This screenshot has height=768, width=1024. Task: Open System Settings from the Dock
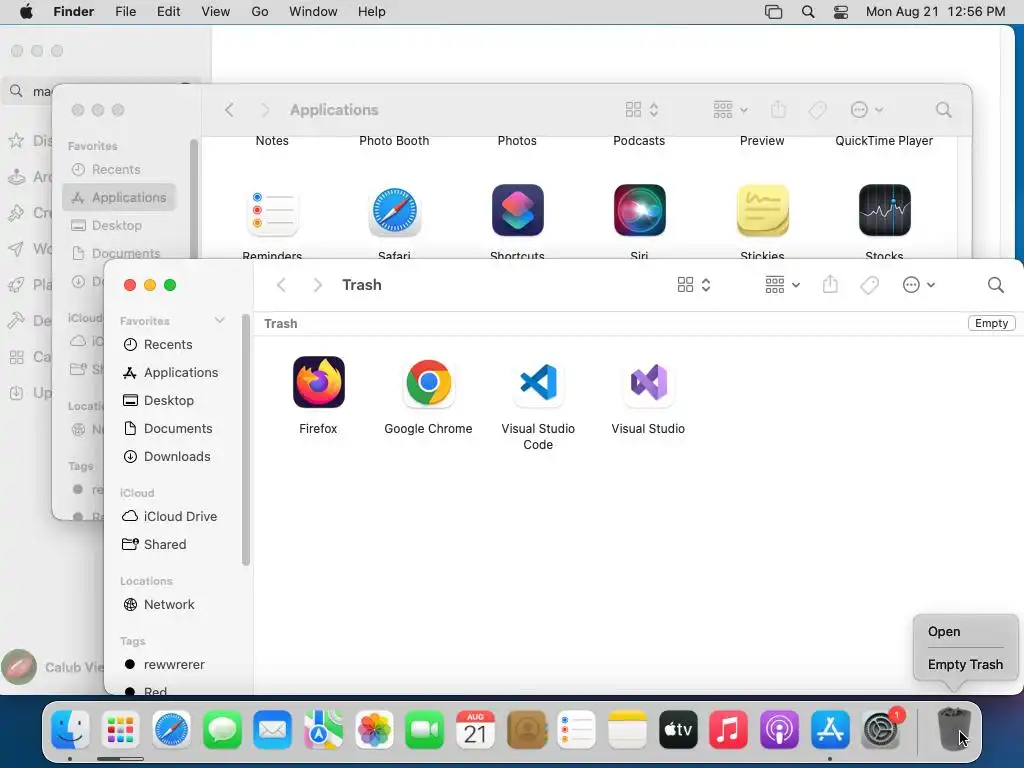coord(880,730)
